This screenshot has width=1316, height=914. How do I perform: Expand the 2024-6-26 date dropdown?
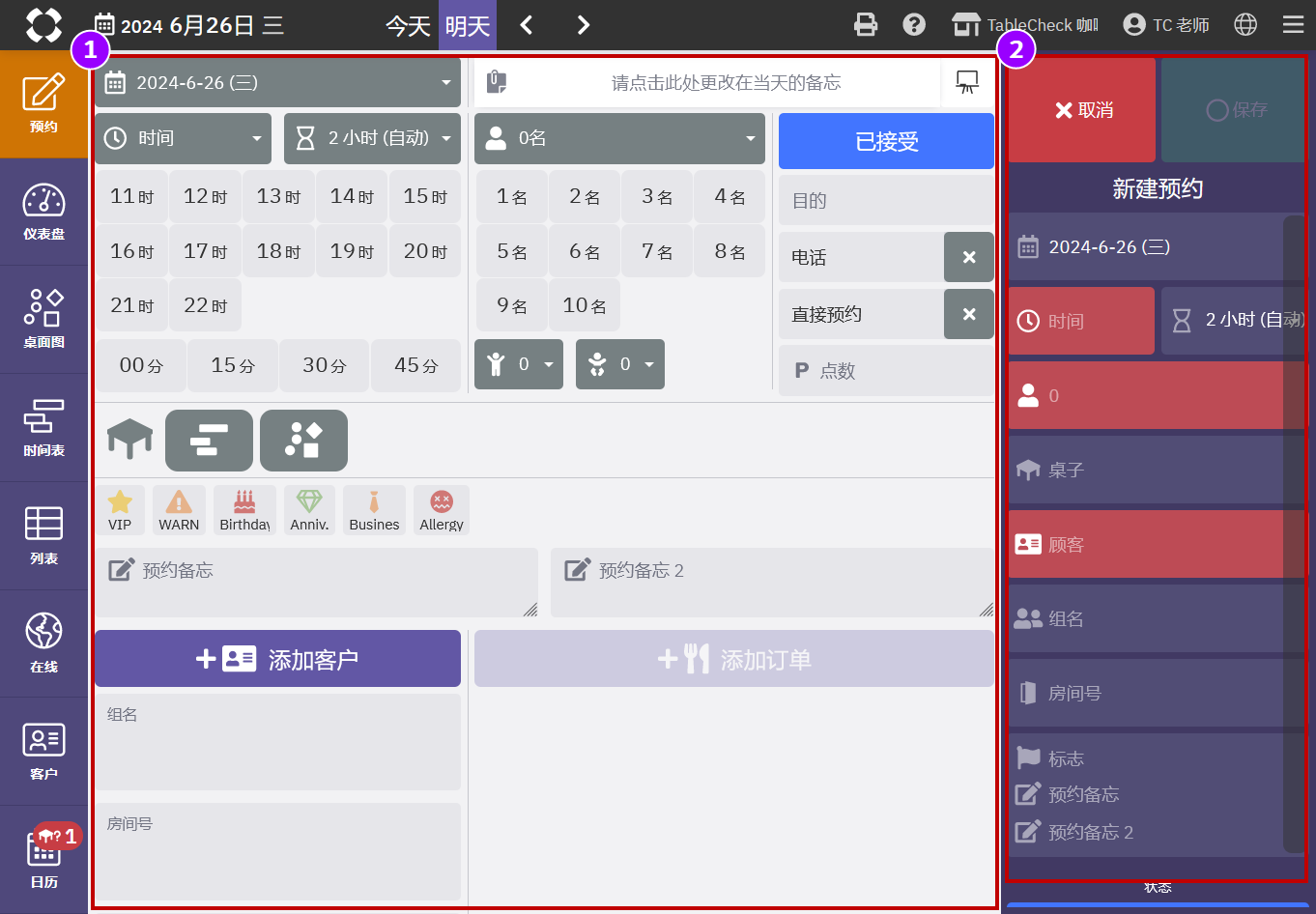point(278,83)
